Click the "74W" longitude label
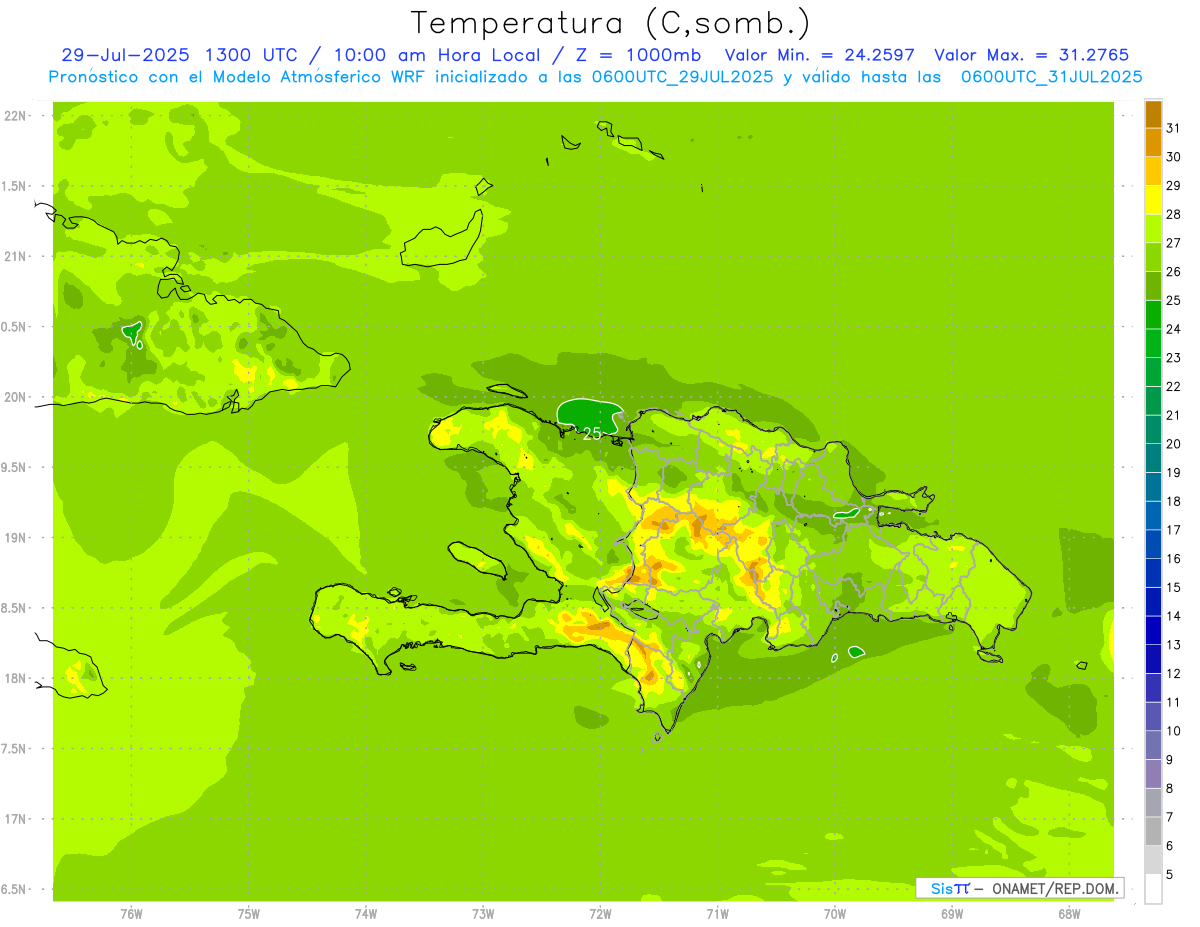This screenshot has height=927, width=1200. point(366,914)
